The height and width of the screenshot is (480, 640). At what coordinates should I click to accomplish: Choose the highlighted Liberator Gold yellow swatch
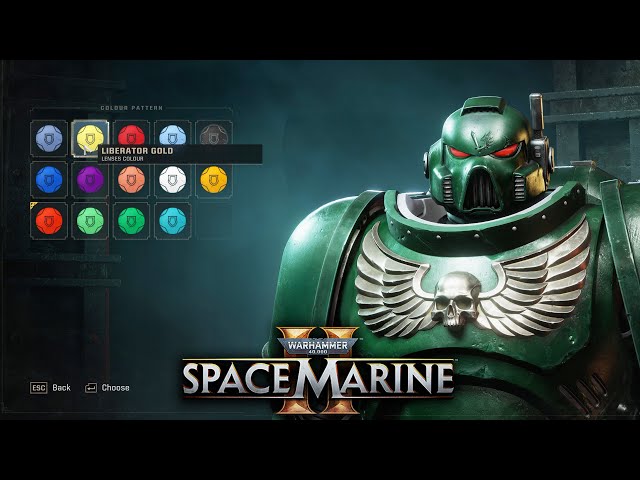coord(90,138)
